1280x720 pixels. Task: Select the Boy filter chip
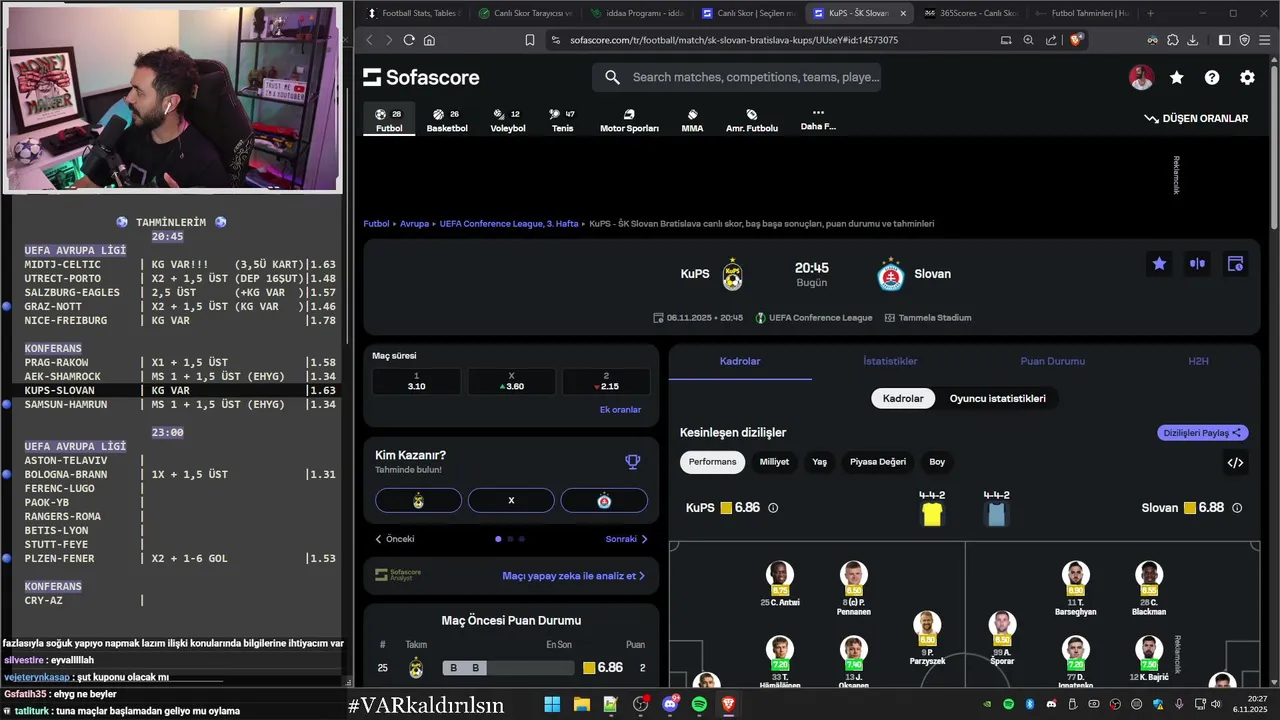937,462
